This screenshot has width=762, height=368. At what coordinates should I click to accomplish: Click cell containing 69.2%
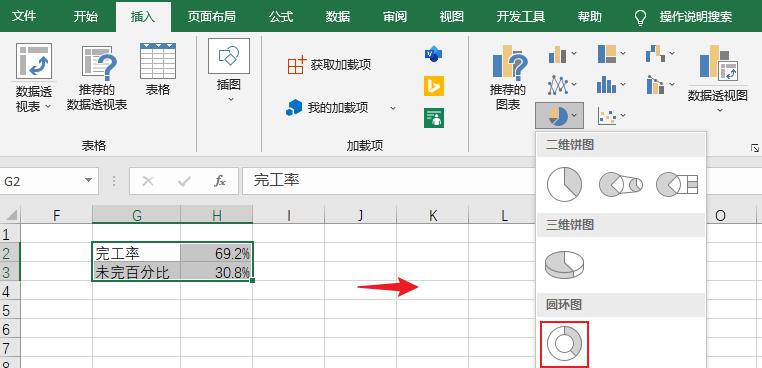(x=217, y=253)
